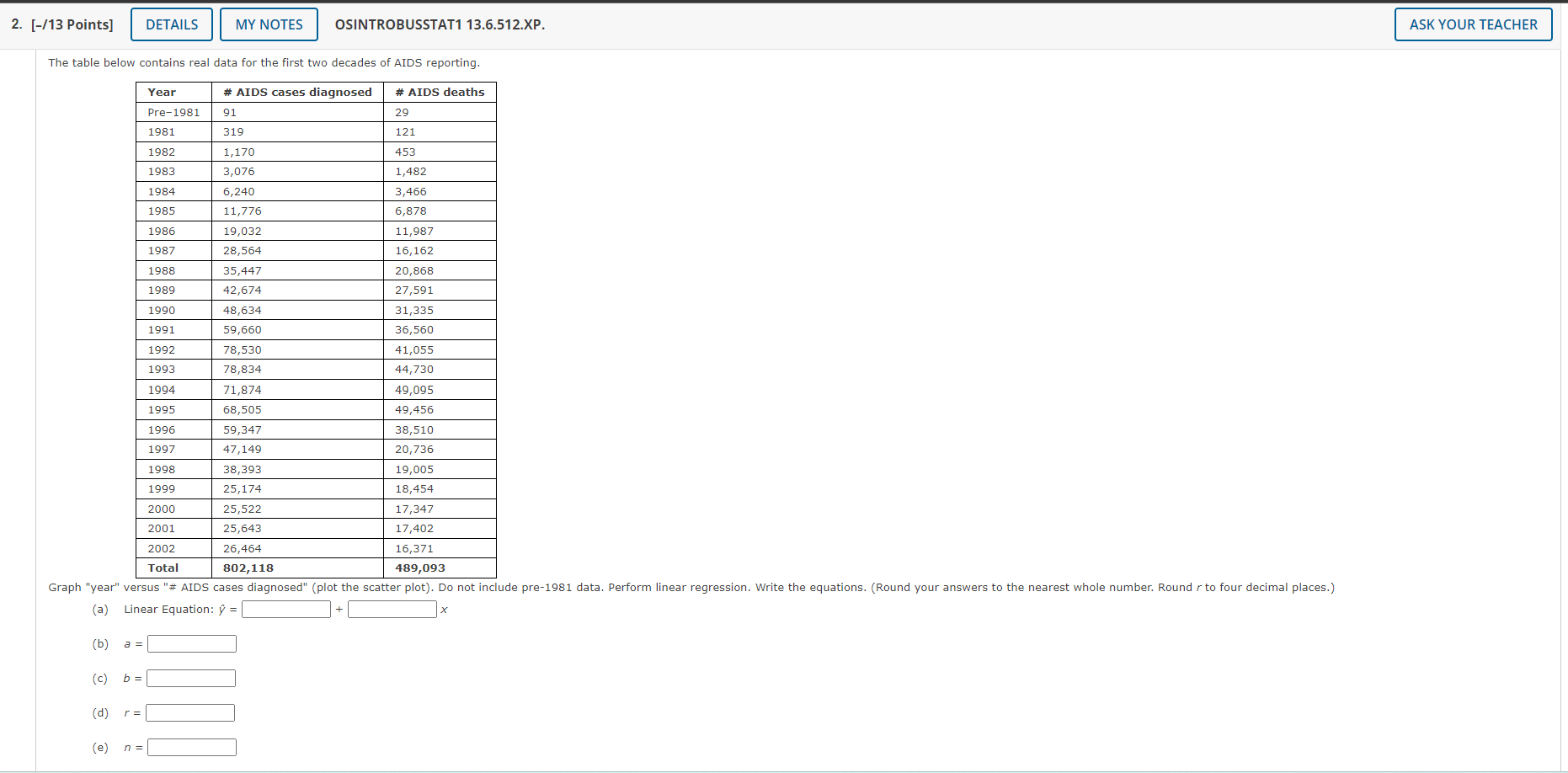Click the part (e) label
This screenshot has width=1568, height=773.
point(100,747)
